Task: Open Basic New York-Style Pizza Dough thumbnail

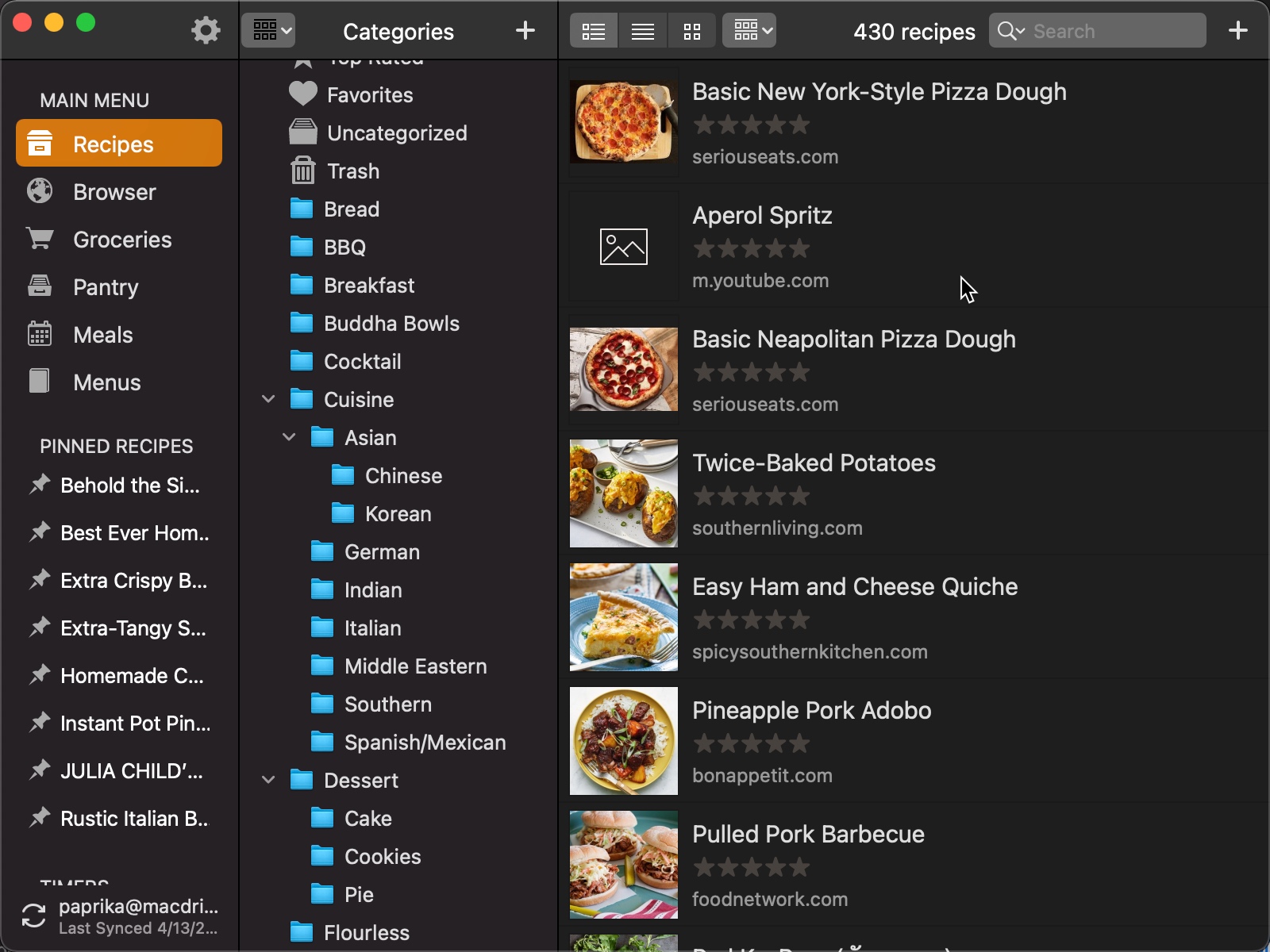Action: point(624,121)
